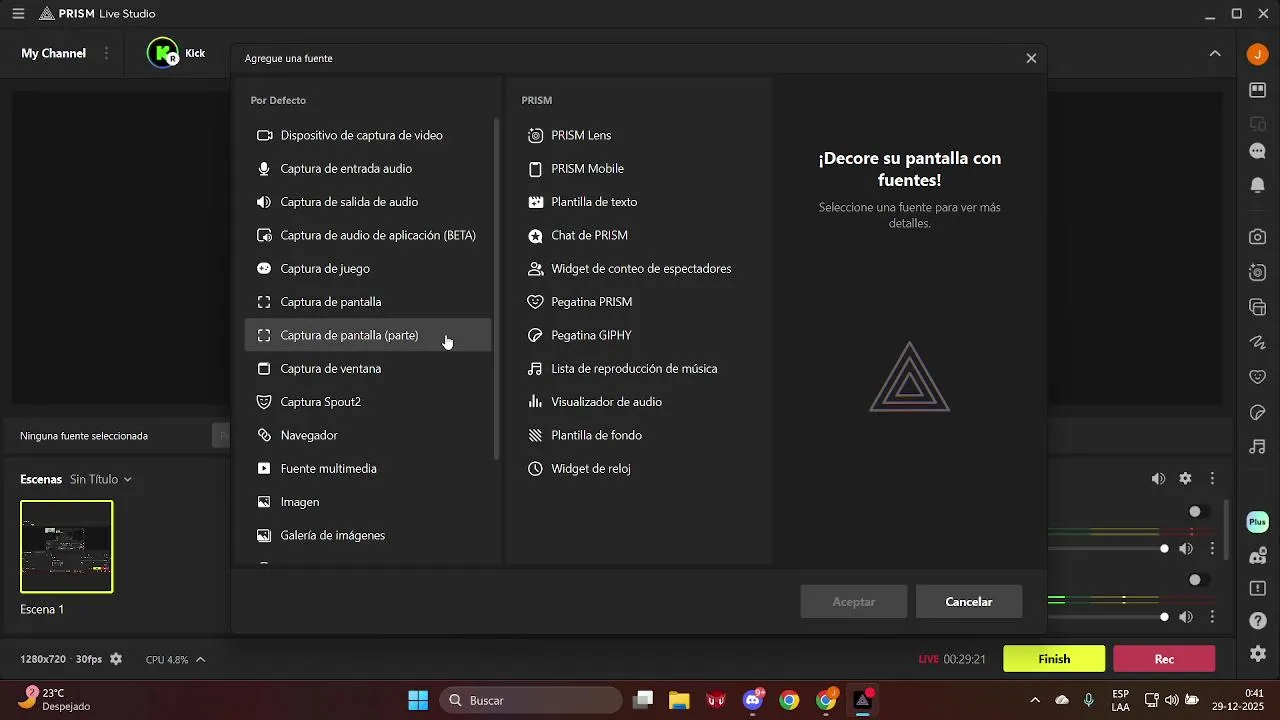Select Captura de audio de aplicación (BETA)
The image size is (1280, 720).
[368, 235]
